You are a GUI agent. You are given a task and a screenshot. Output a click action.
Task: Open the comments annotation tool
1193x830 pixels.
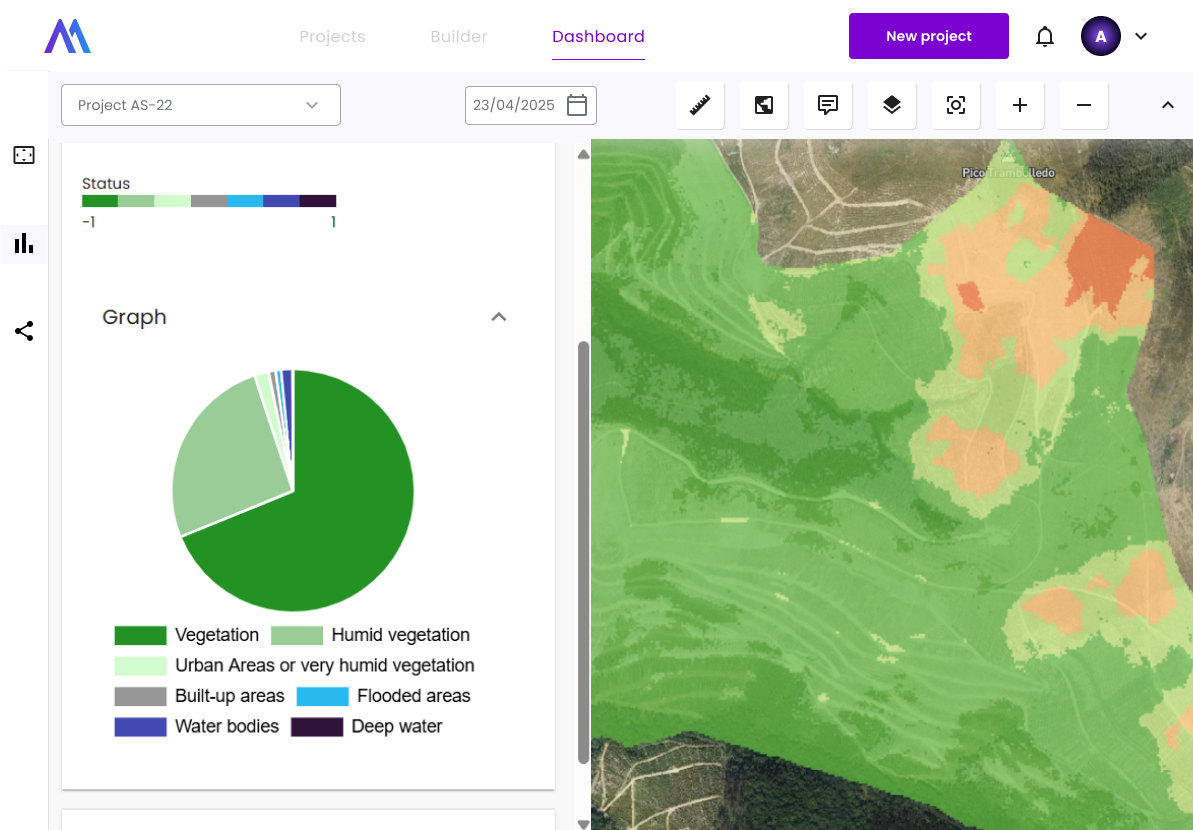coord(828,105)
